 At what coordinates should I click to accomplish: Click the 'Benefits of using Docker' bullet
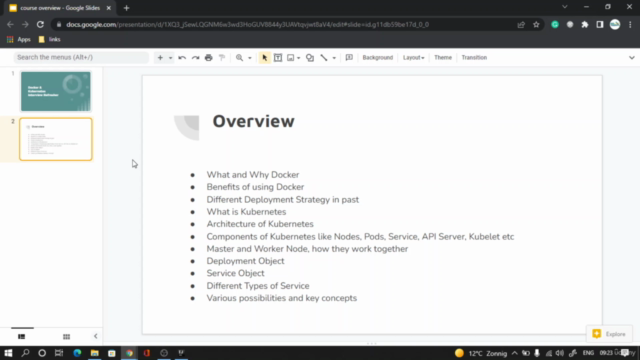coord(255,187)
